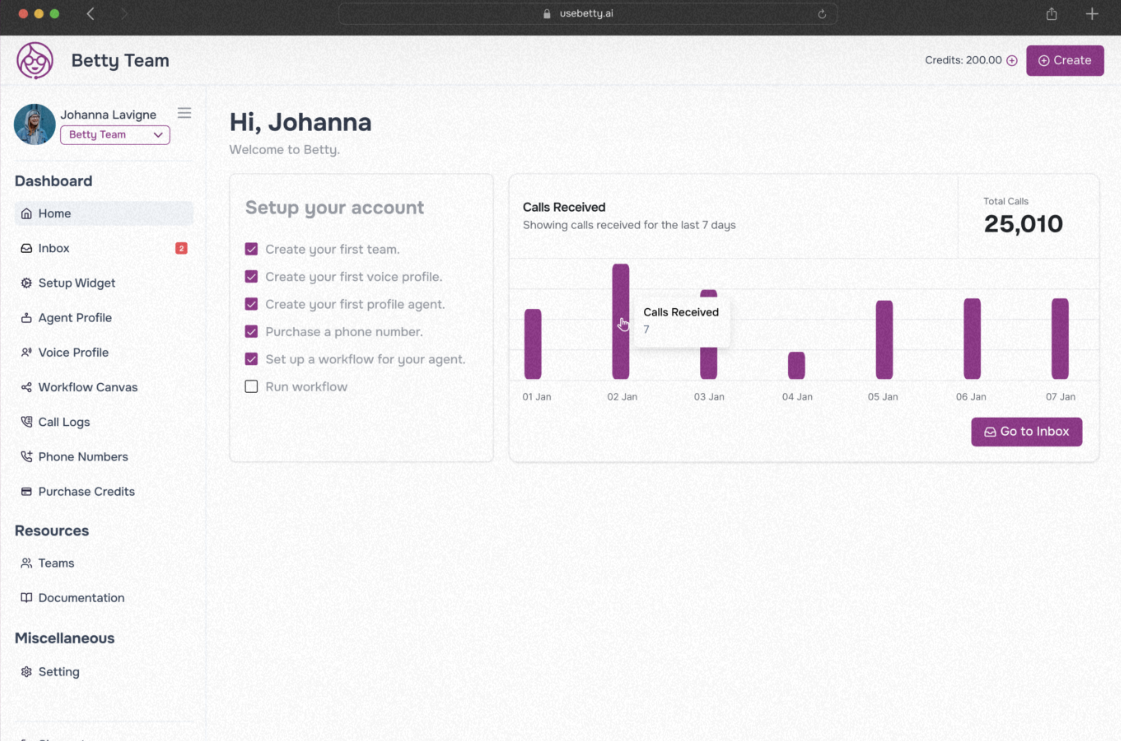
Task: Click the Documentation book icon
Action: (x=26, y=597)
